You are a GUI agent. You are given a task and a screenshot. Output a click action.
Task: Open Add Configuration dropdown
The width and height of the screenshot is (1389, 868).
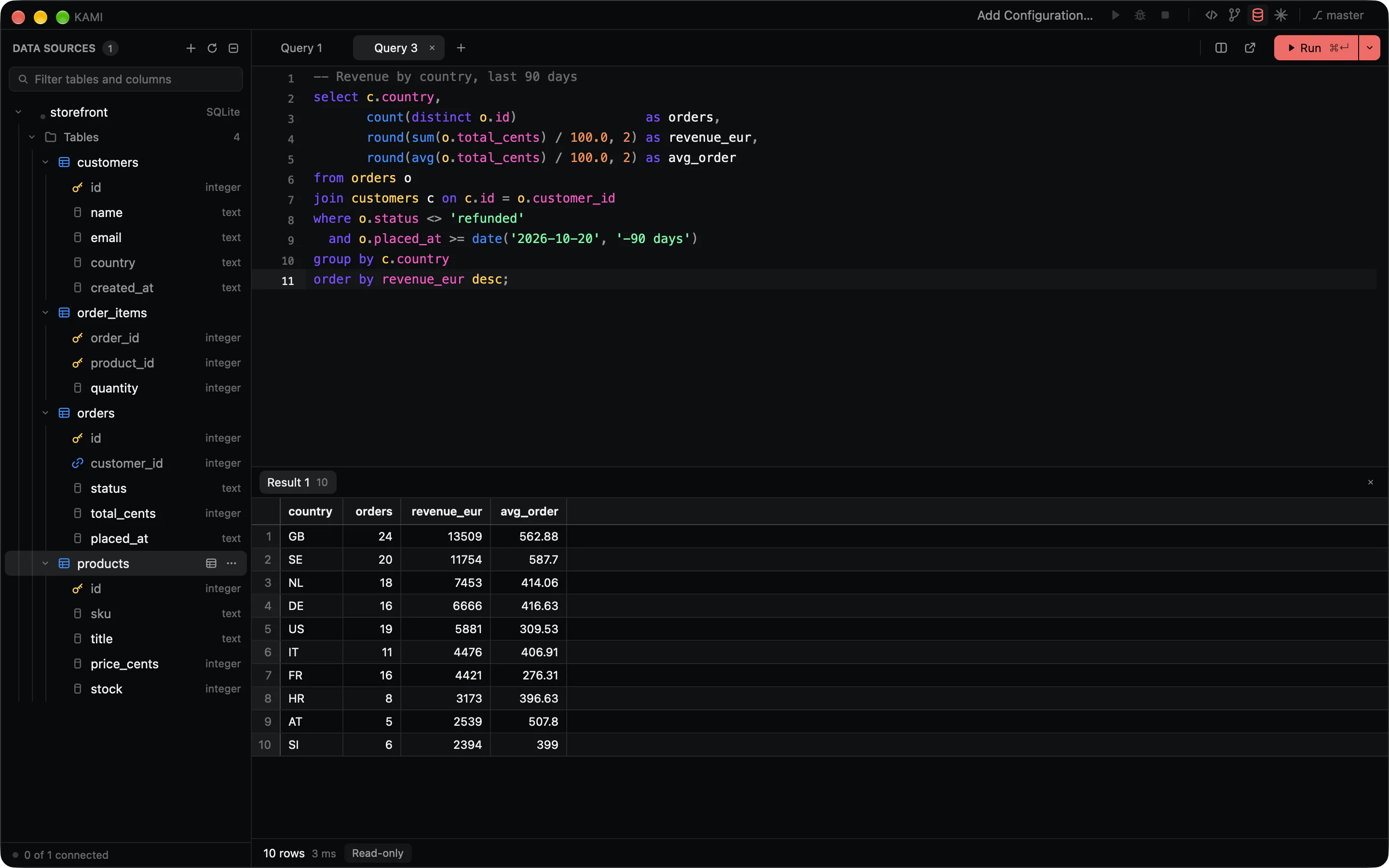1035,15
